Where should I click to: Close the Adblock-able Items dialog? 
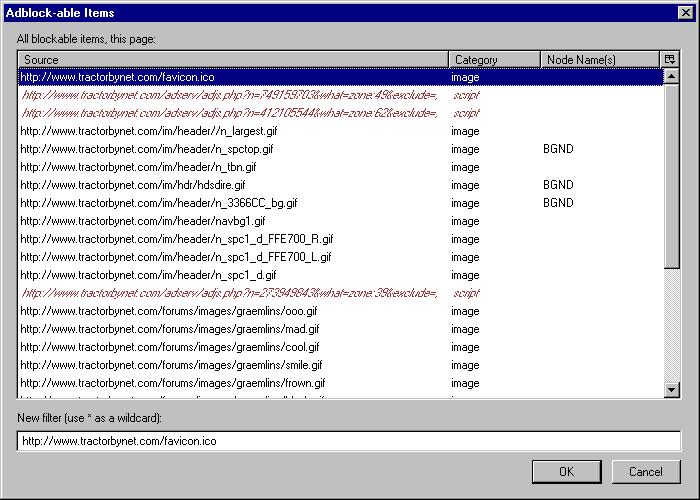point(685,12)
